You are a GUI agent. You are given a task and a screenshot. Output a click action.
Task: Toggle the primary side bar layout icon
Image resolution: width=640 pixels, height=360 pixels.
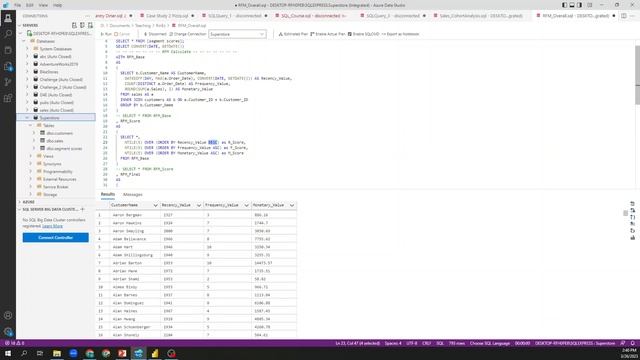click(564, 5)
